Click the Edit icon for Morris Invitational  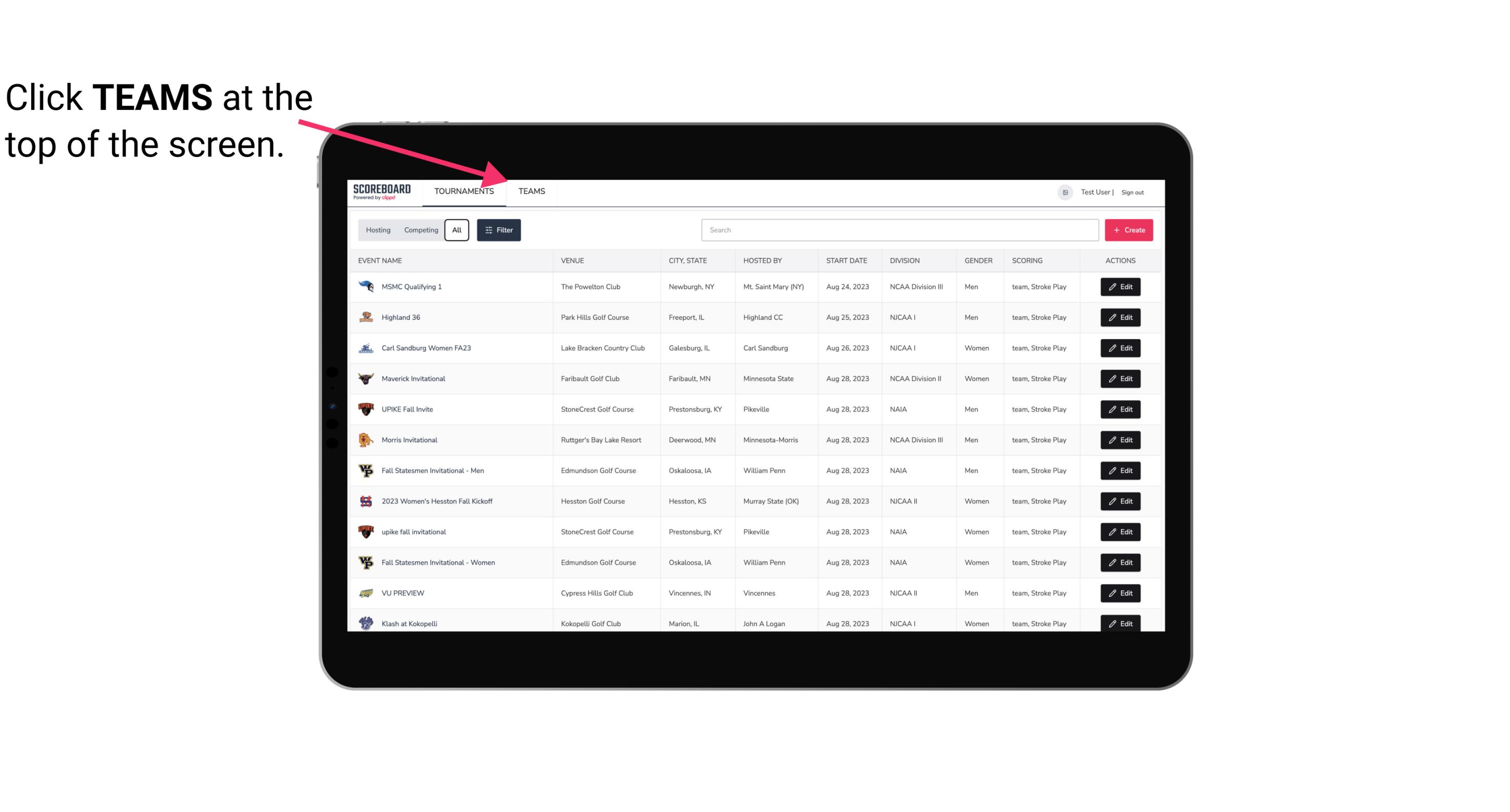(x=1121, y=440)
